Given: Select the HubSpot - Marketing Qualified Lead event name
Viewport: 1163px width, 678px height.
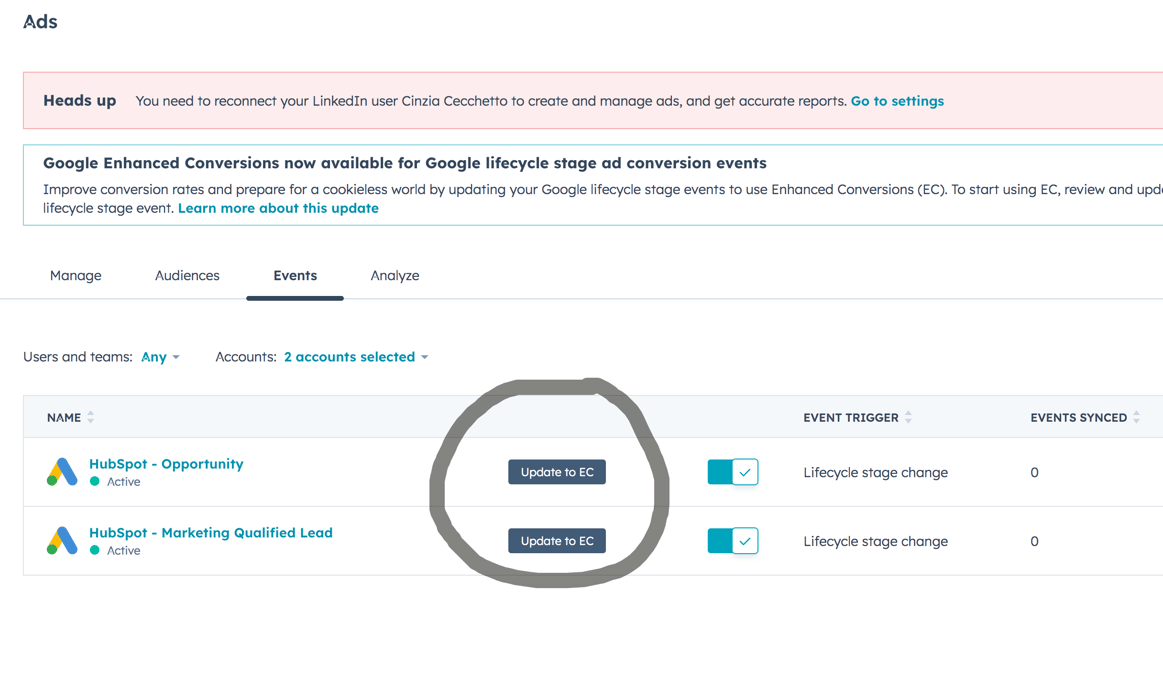Looking at the screenshot, I should 210,532.
